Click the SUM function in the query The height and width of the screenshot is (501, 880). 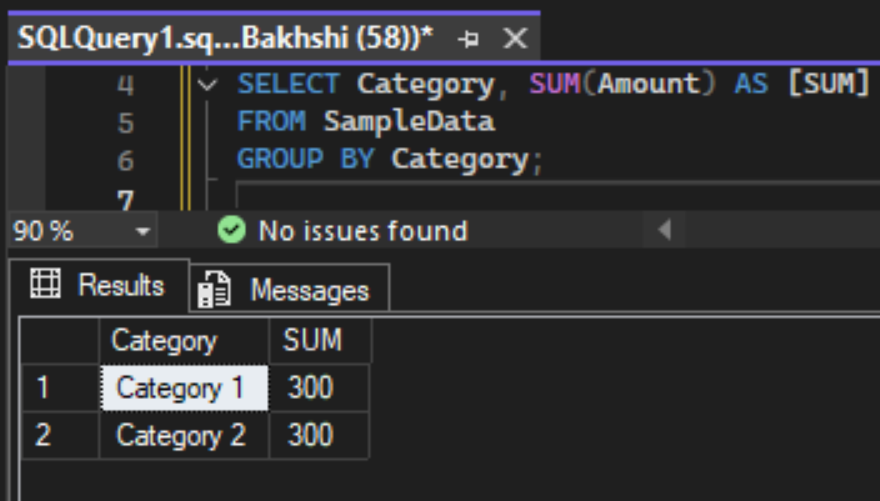[554, 84]
